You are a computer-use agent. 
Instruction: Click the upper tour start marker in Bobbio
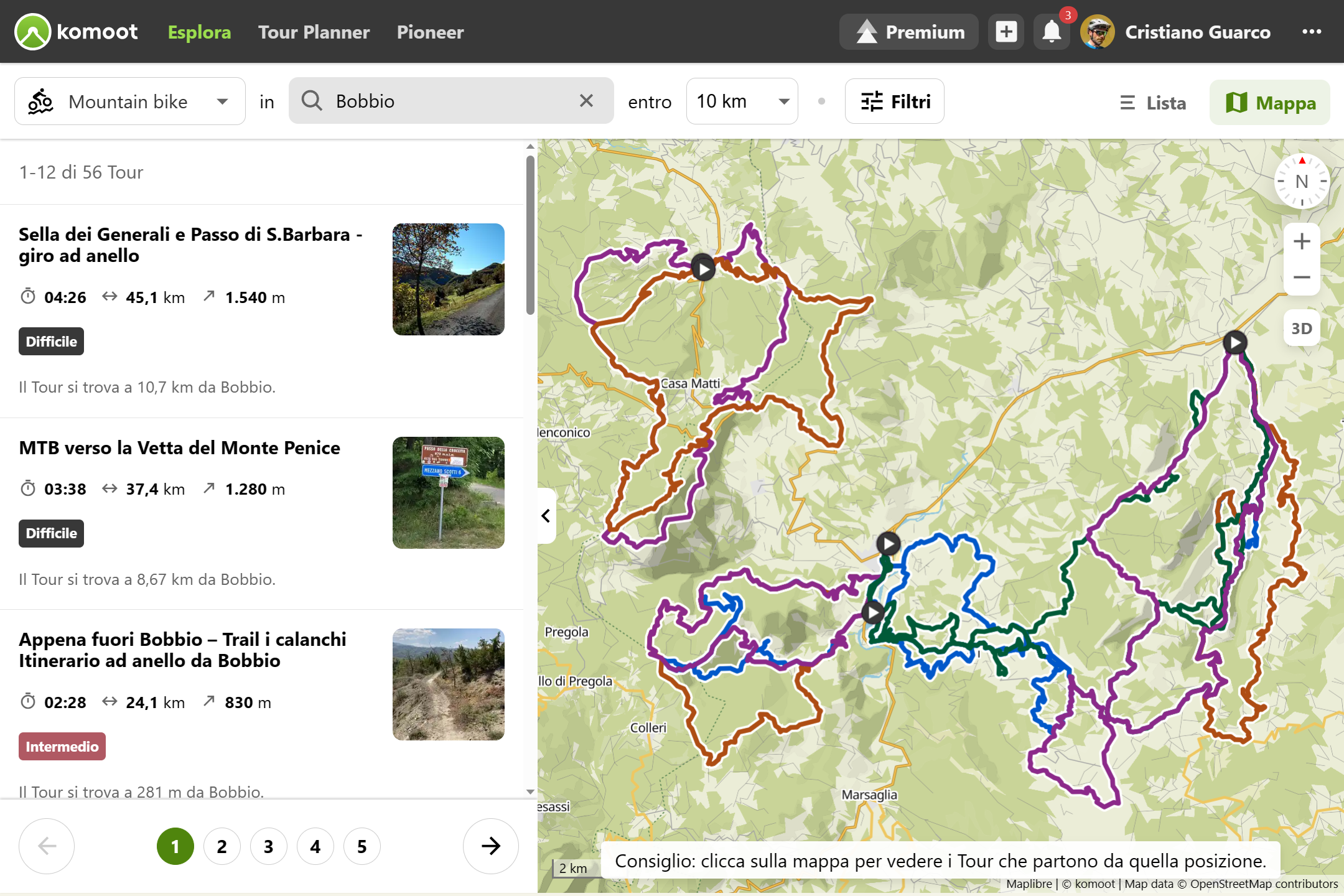pyautogui.click(x=888, y=544)
